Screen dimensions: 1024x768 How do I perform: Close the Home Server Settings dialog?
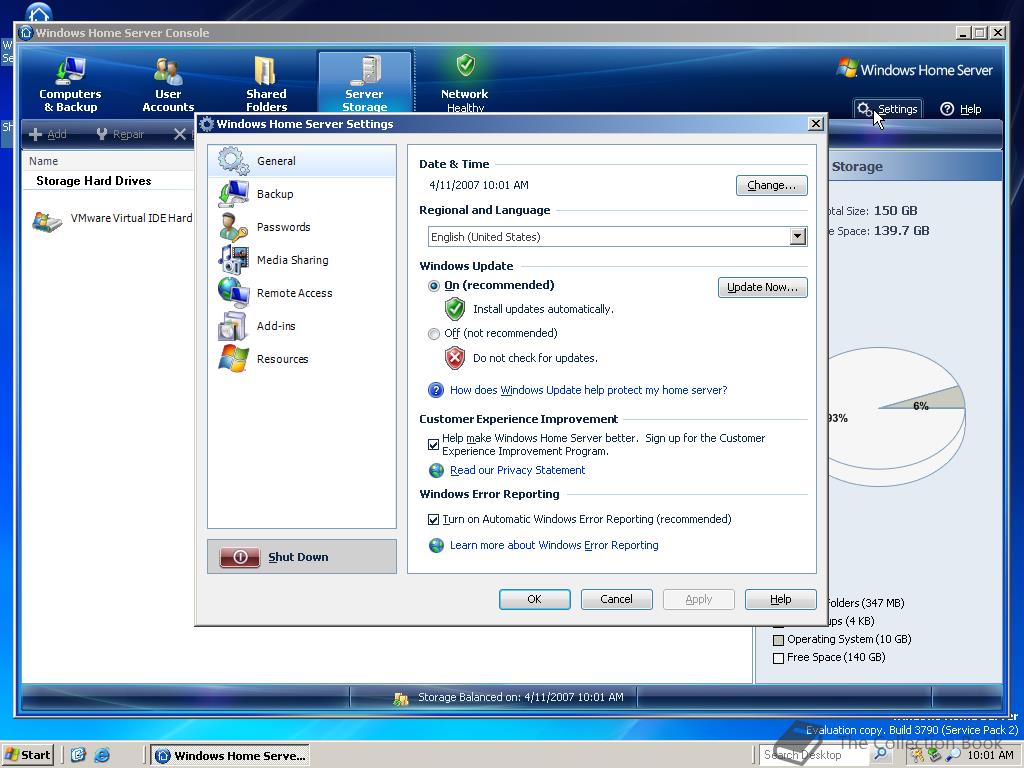(x=816, y=124)
